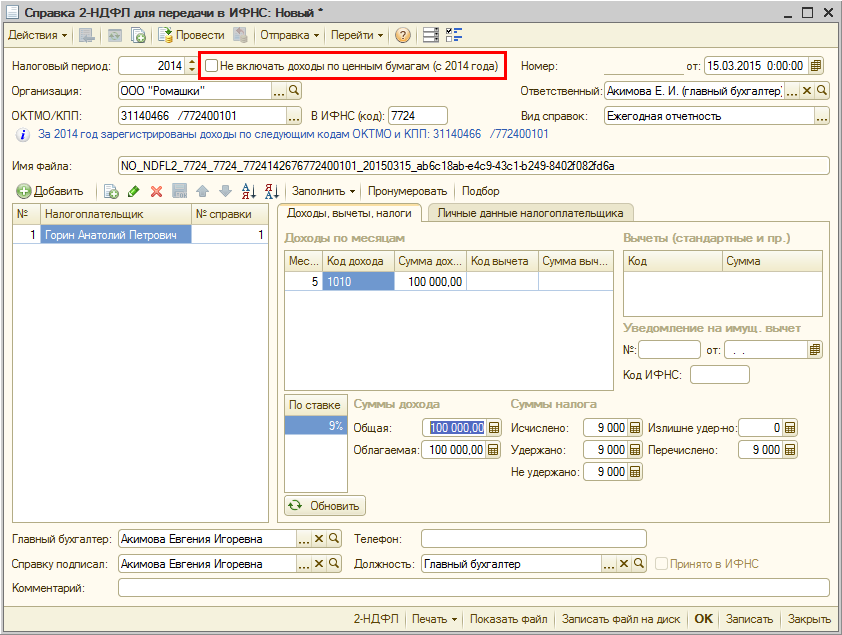
Task: Open Организация selection ellipsis button
Action: (279, 91)
